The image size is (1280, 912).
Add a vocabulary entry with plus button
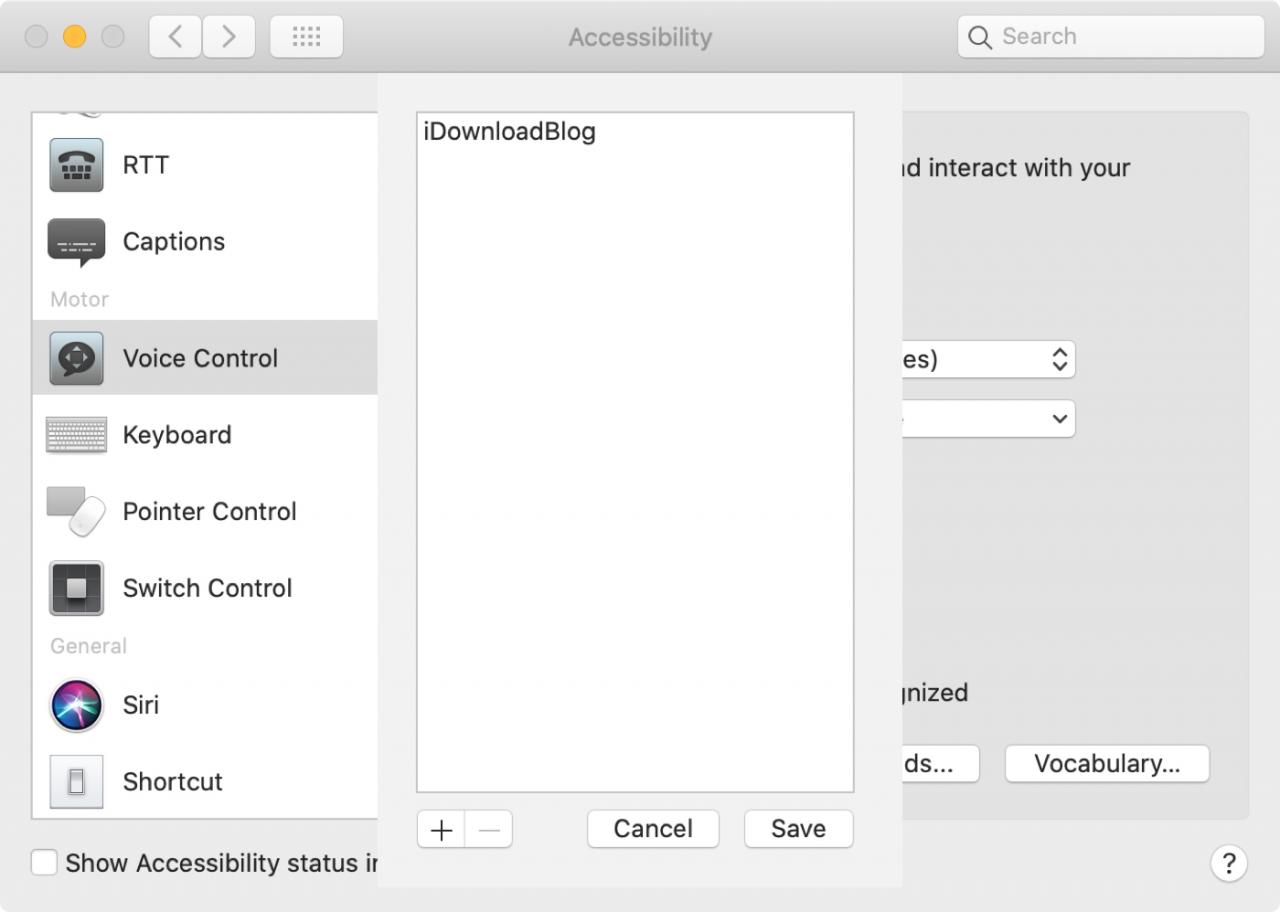(441, 829)
